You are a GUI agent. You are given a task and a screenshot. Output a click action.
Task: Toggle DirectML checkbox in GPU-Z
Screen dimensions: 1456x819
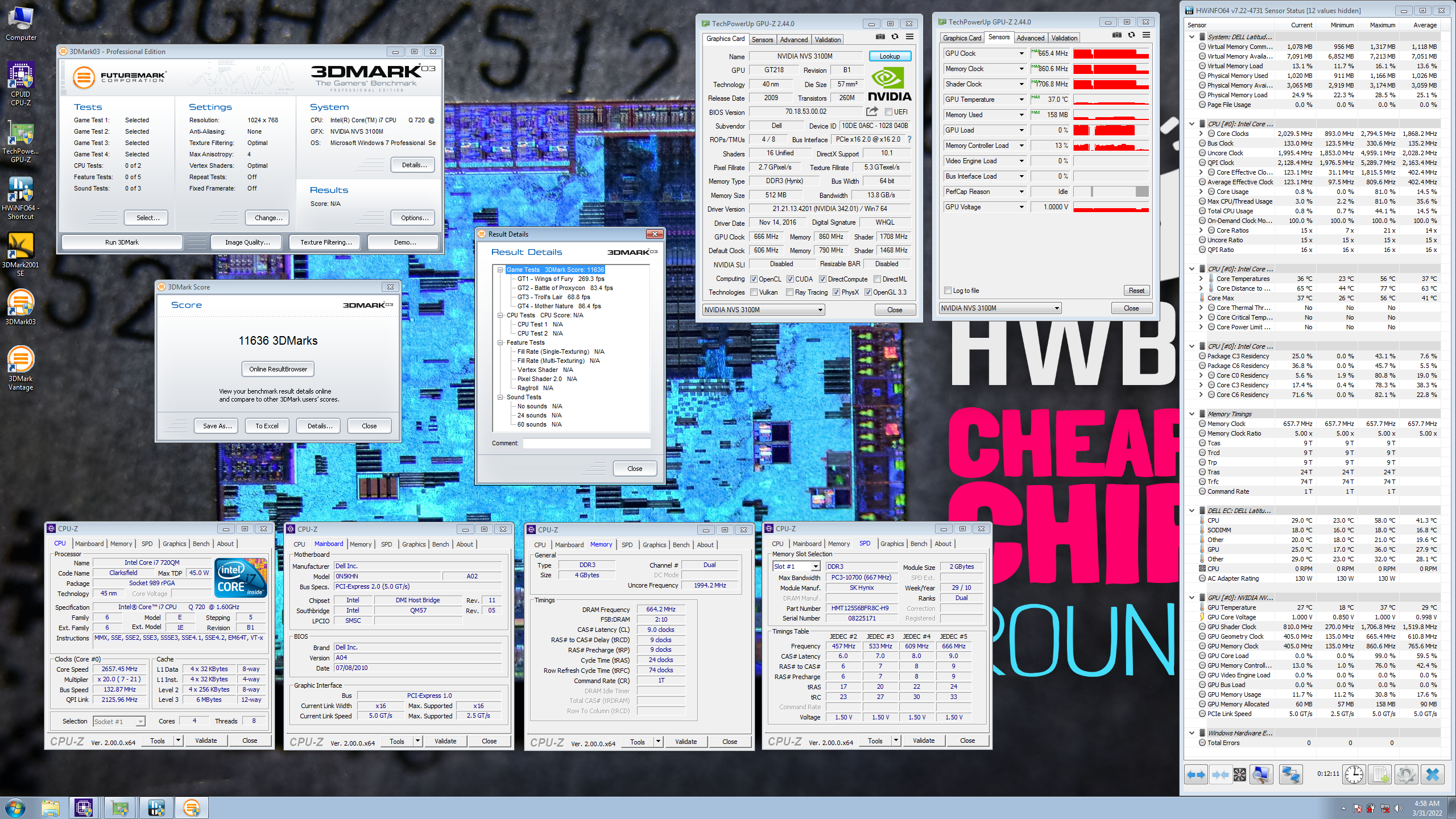pos(877,279)
